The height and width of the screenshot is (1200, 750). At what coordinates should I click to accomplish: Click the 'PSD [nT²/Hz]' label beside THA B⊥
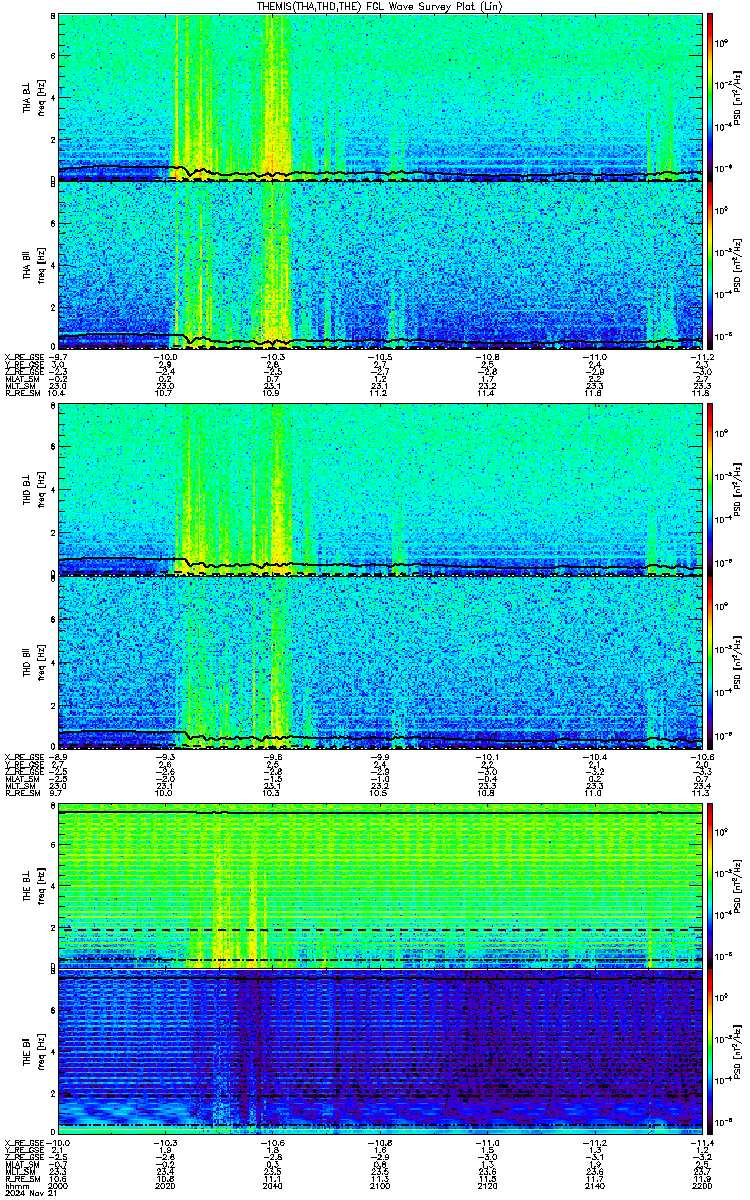coord(736,98)
